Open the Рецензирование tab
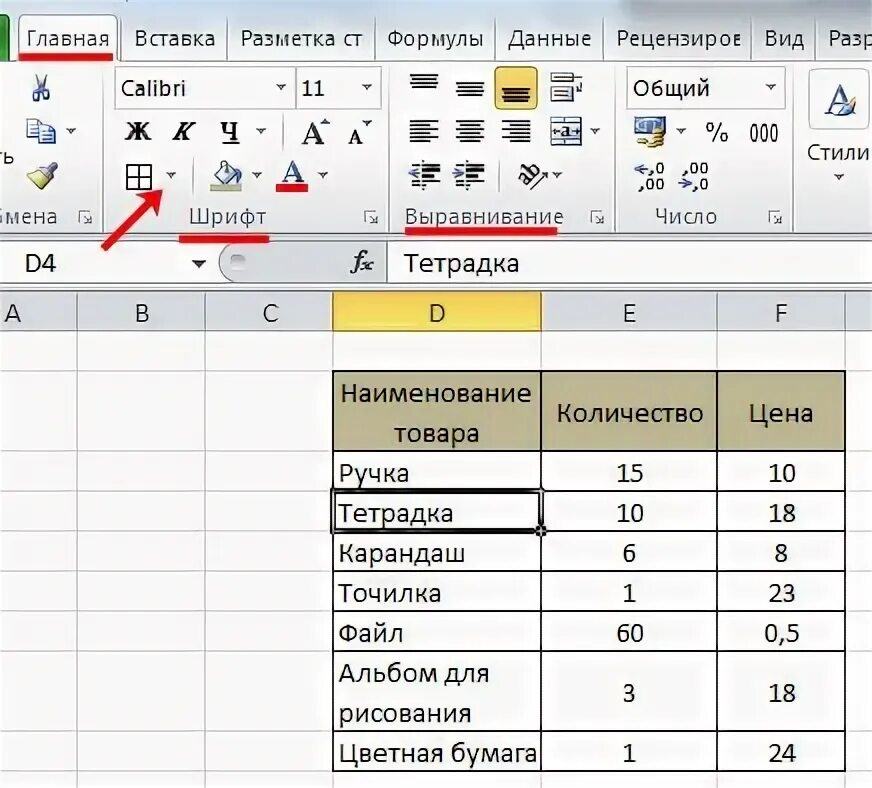Viewport: 872px width, 788px height. click(678, 38)
